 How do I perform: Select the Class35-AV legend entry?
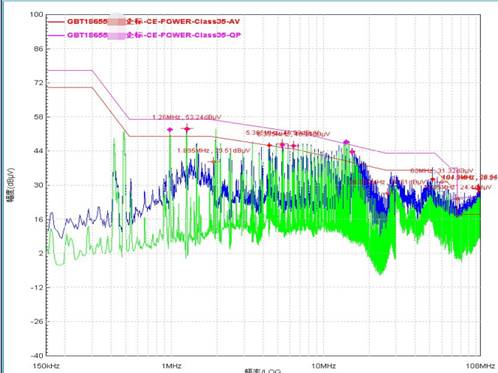(153, 22)
